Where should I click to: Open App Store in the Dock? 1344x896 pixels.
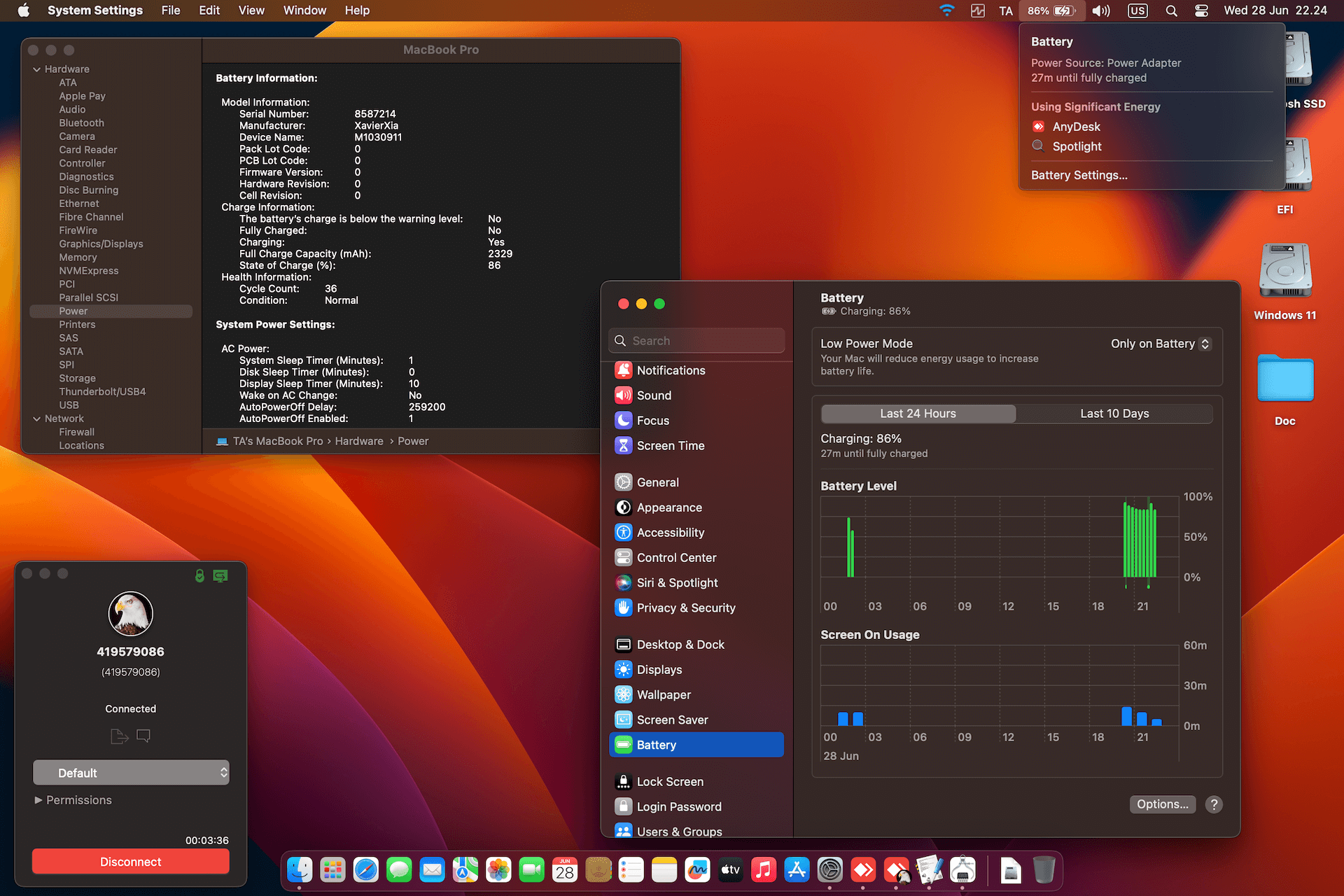[x=797, y=870]
